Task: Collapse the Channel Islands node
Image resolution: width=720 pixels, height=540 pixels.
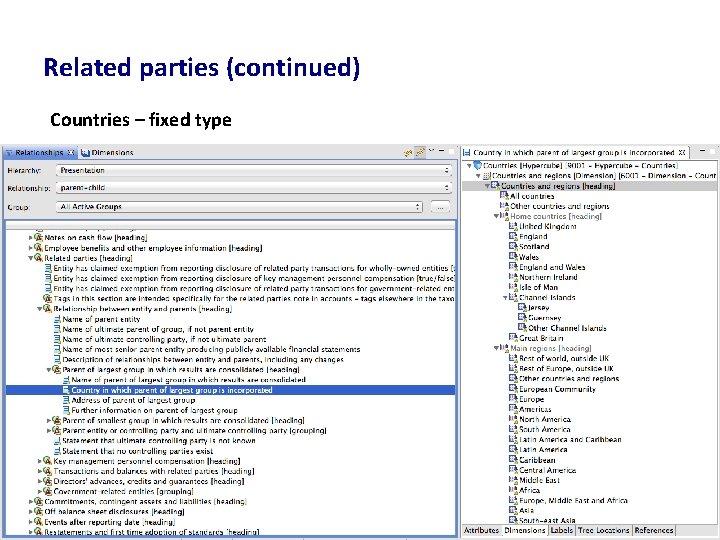Action: (505, 298)
